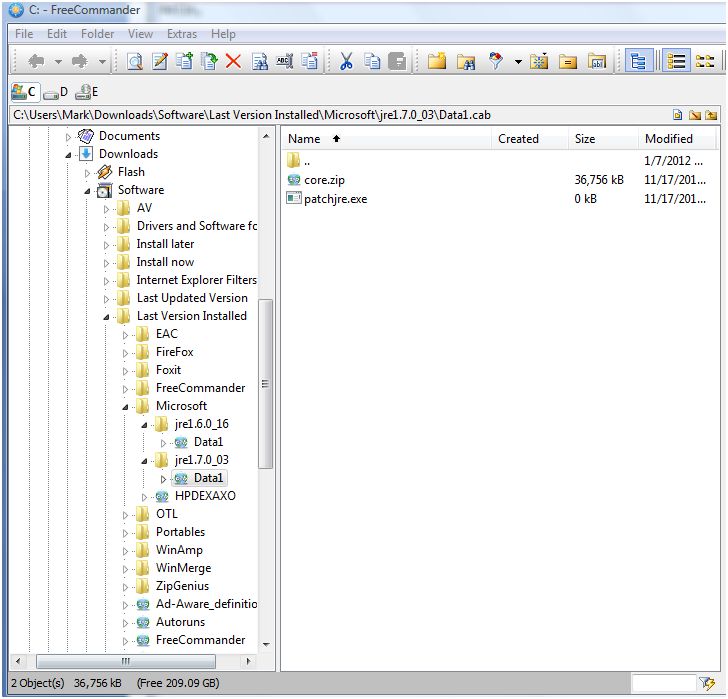Click the View file magnifier icon
728x699 pixels.
point(135,61)
